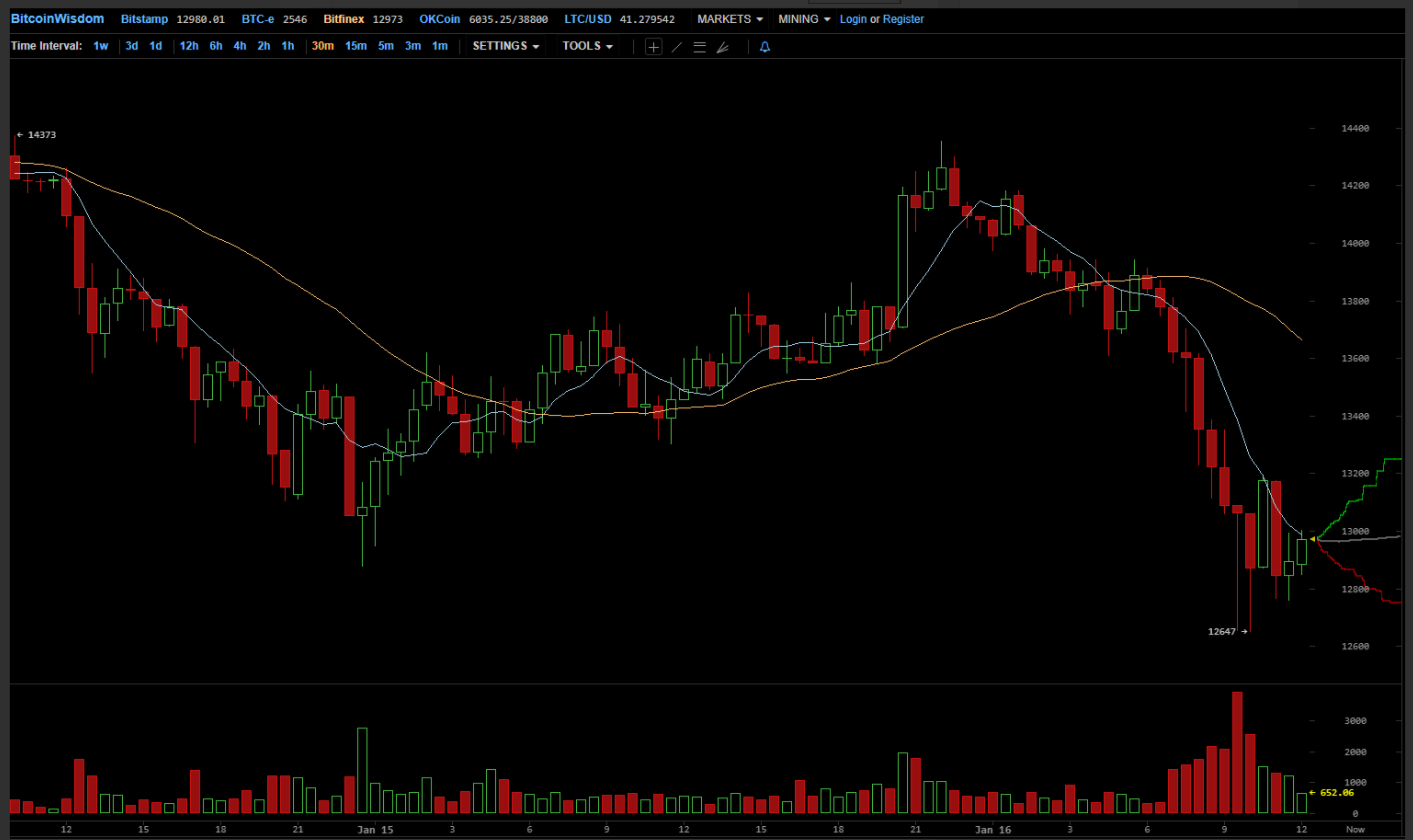Select the 30m time interval
1413x840 pixels.
[322, 46]
